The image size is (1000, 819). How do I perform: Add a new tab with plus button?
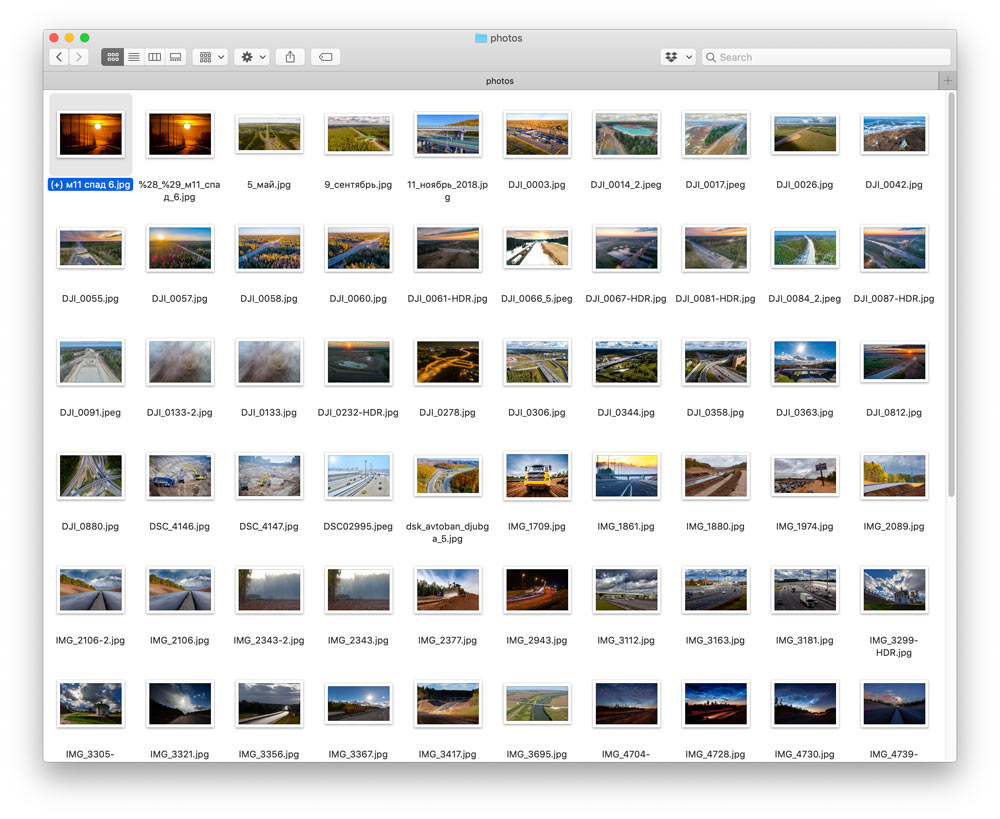(947, 81)
